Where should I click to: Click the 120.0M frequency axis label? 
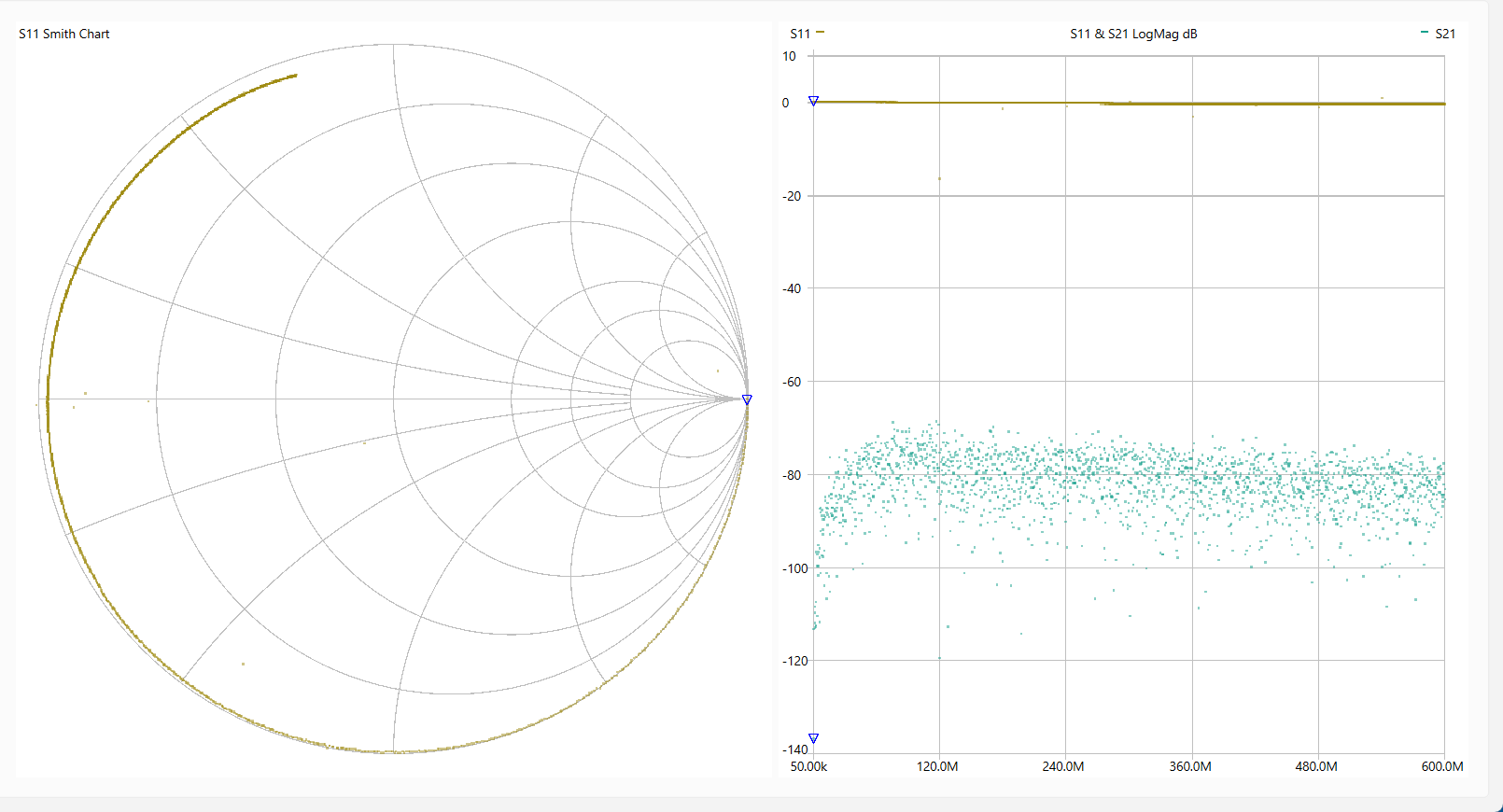937,766
